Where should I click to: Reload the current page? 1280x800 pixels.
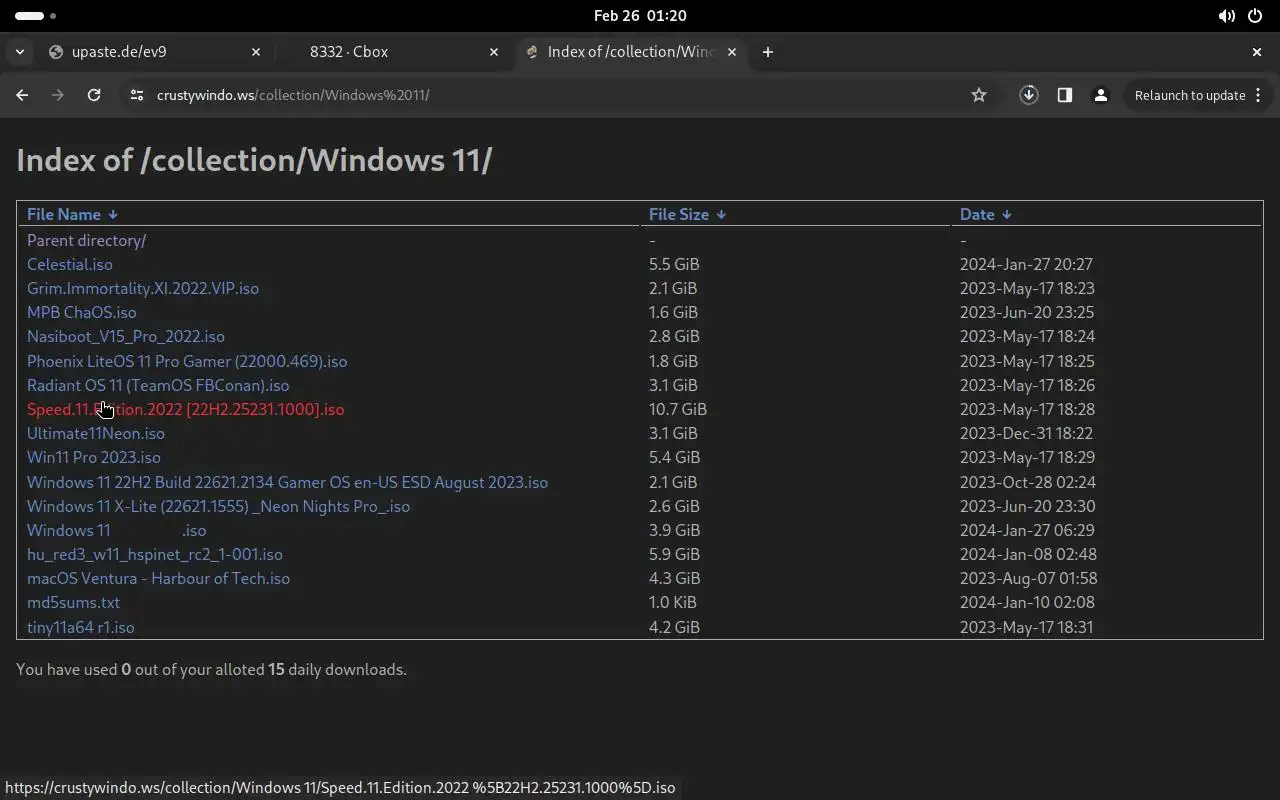click(x=94, y=95)
